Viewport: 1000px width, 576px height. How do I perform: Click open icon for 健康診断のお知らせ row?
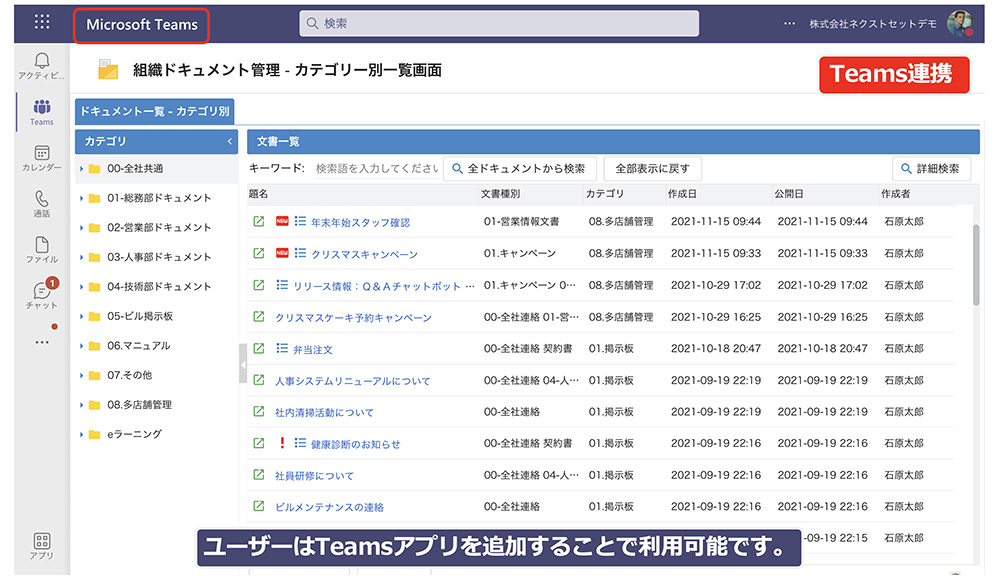tap(259, 443)
